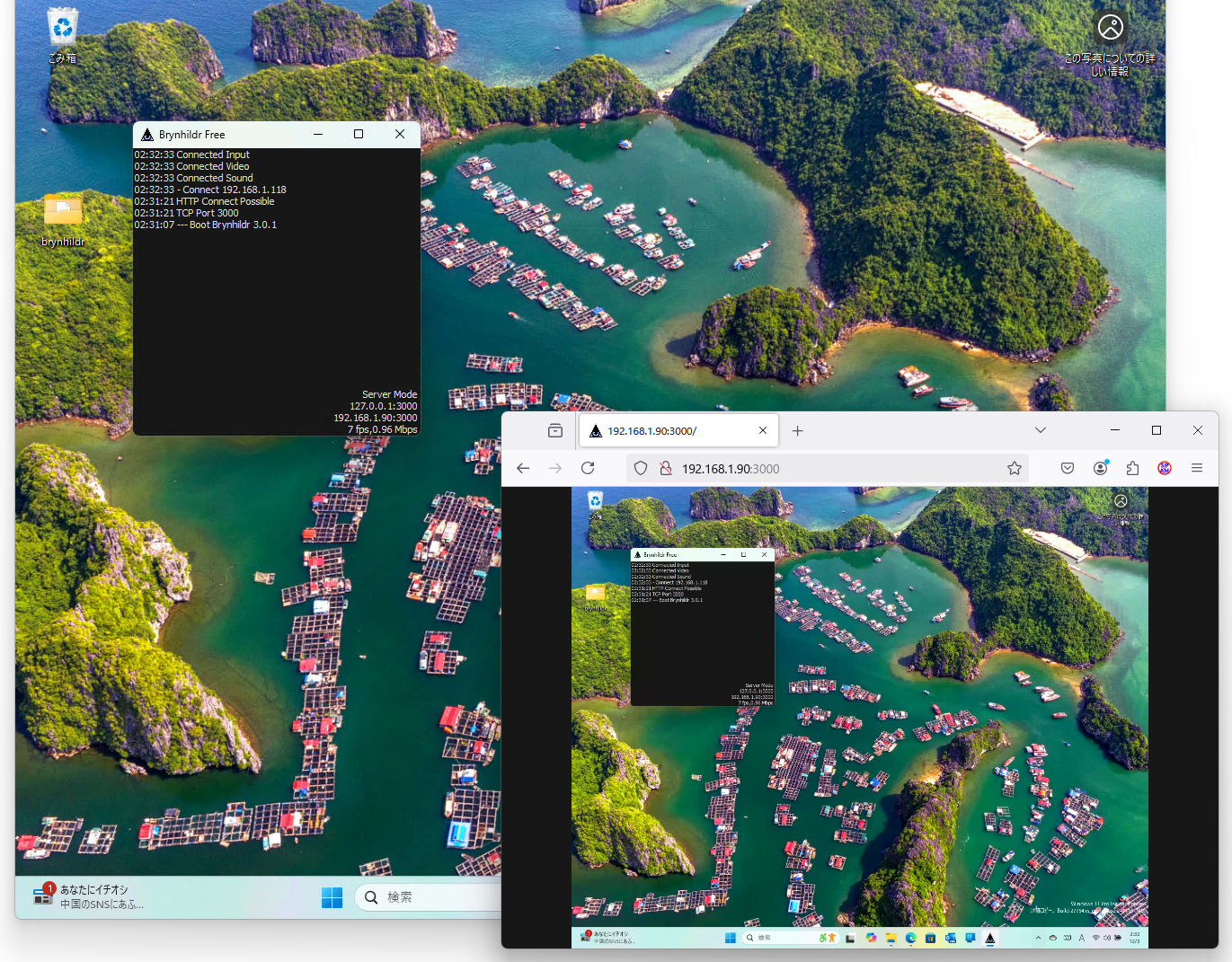1232x962 pixels.
Task: Open the Firefox application hamburger menu
Action: (x=1197, y=468)
